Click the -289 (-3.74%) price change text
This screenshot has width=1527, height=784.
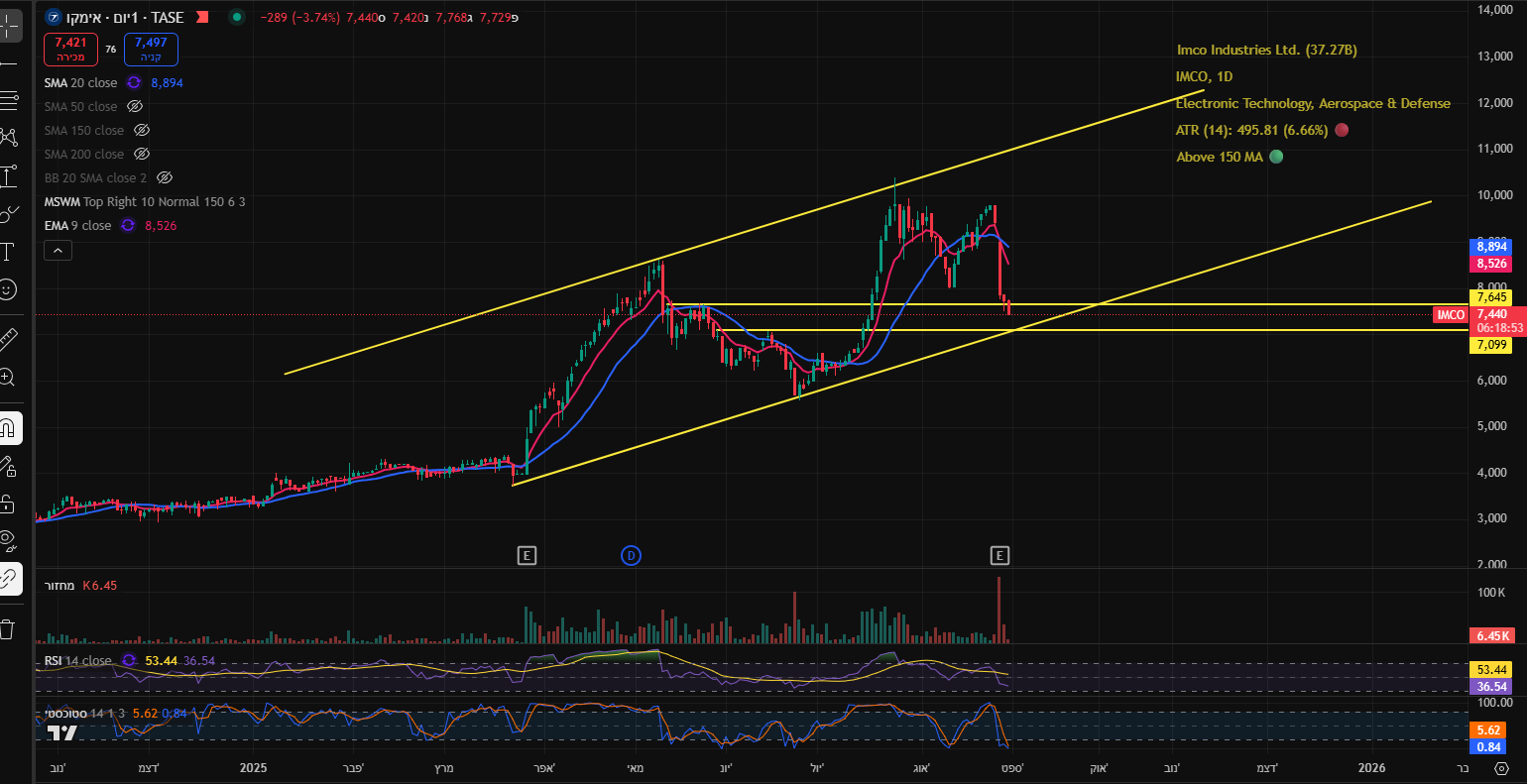299,18
